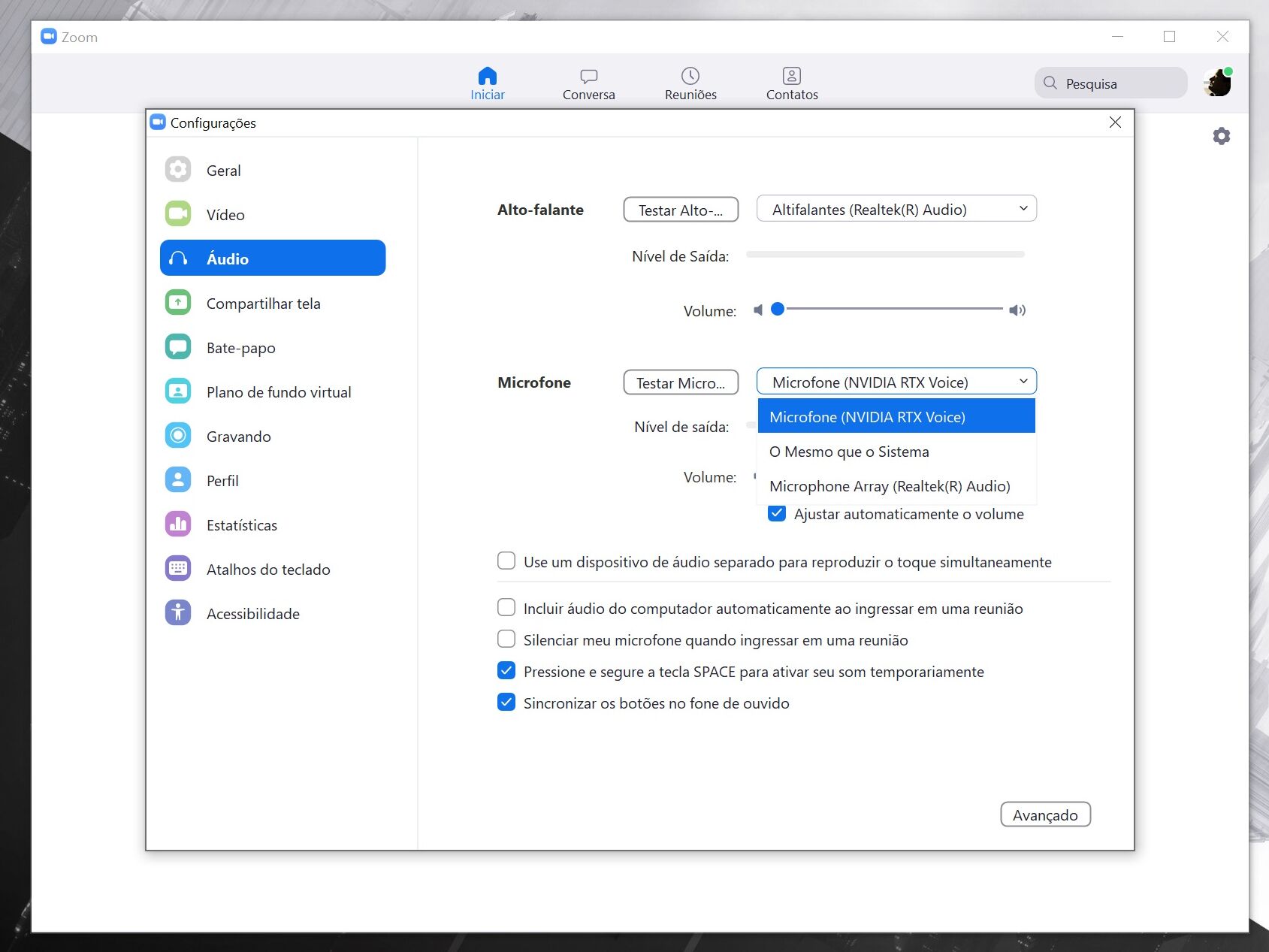Open the Alto-falante device dropdown
The image size is (1269, 952).
896,209
